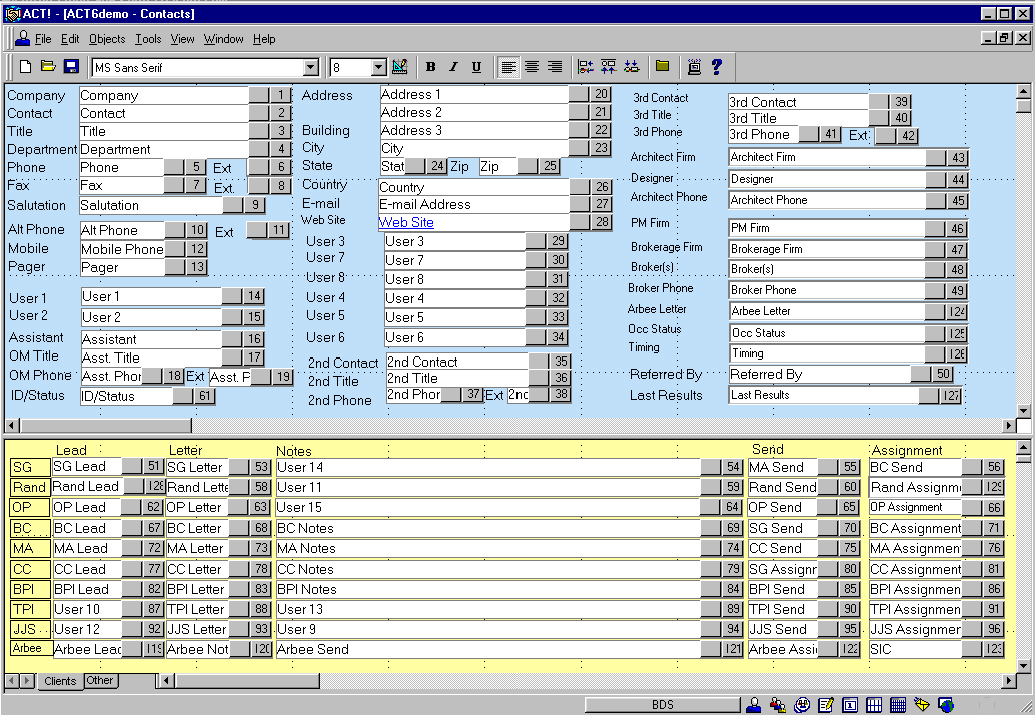The width and height of the screenshot is (1035, 715).
Task: Open the Tools menu
Action: (x=148, y=39)
